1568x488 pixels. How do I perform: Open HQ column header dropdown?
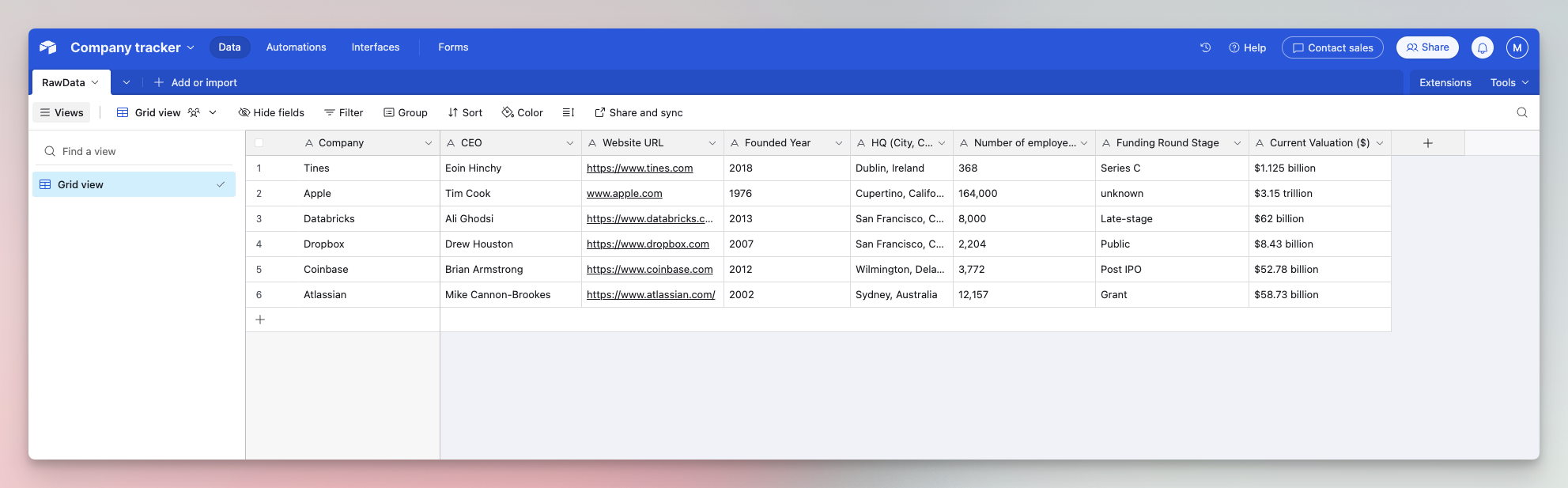tap(942, 143)
